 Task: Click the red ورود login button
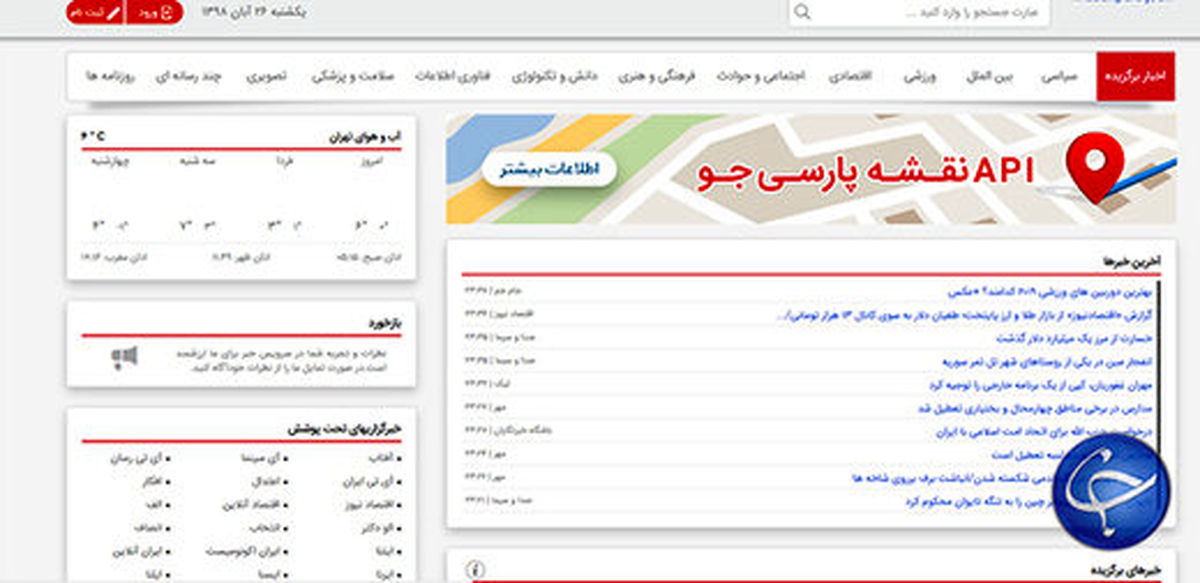[x=156, y=12]
